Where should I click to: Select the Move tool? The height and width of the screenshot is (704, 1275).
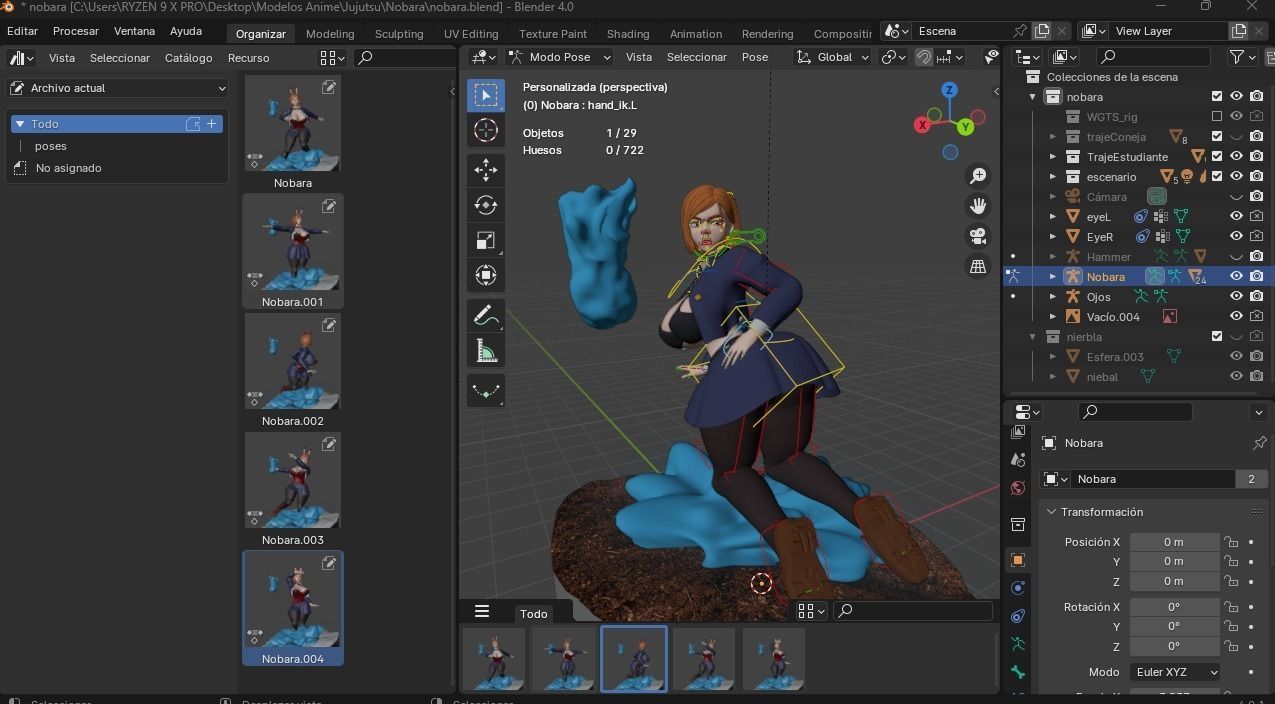click(486, 170)
